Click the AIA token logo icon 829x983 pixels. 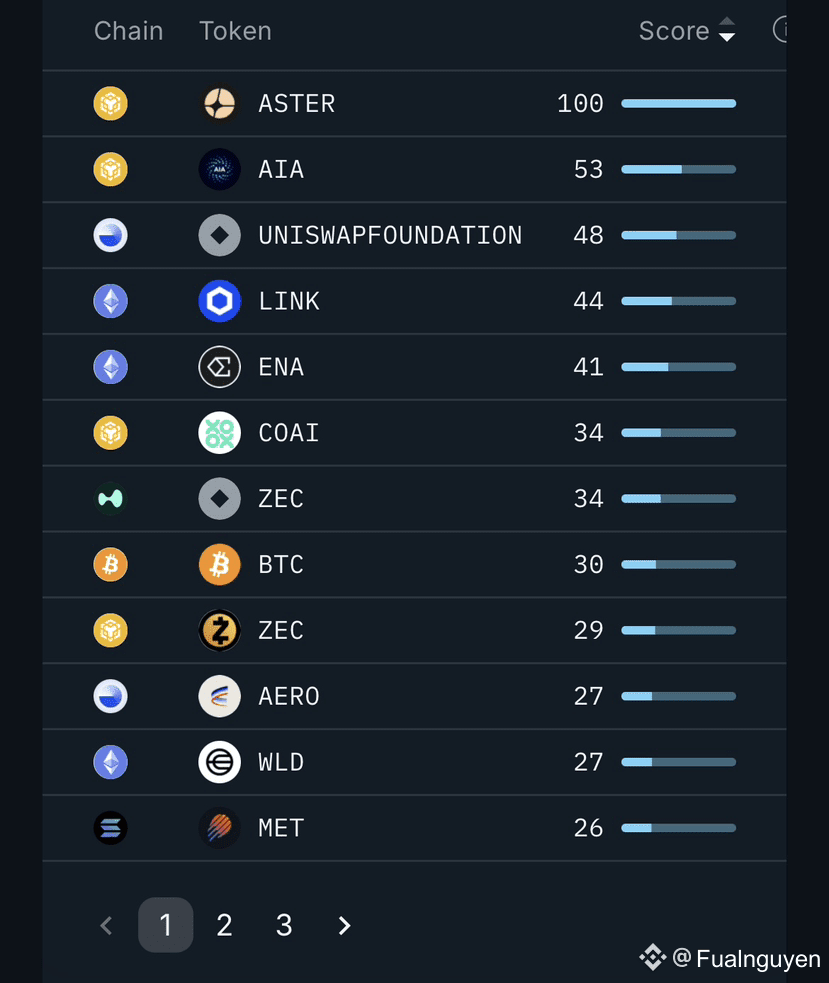219,169
